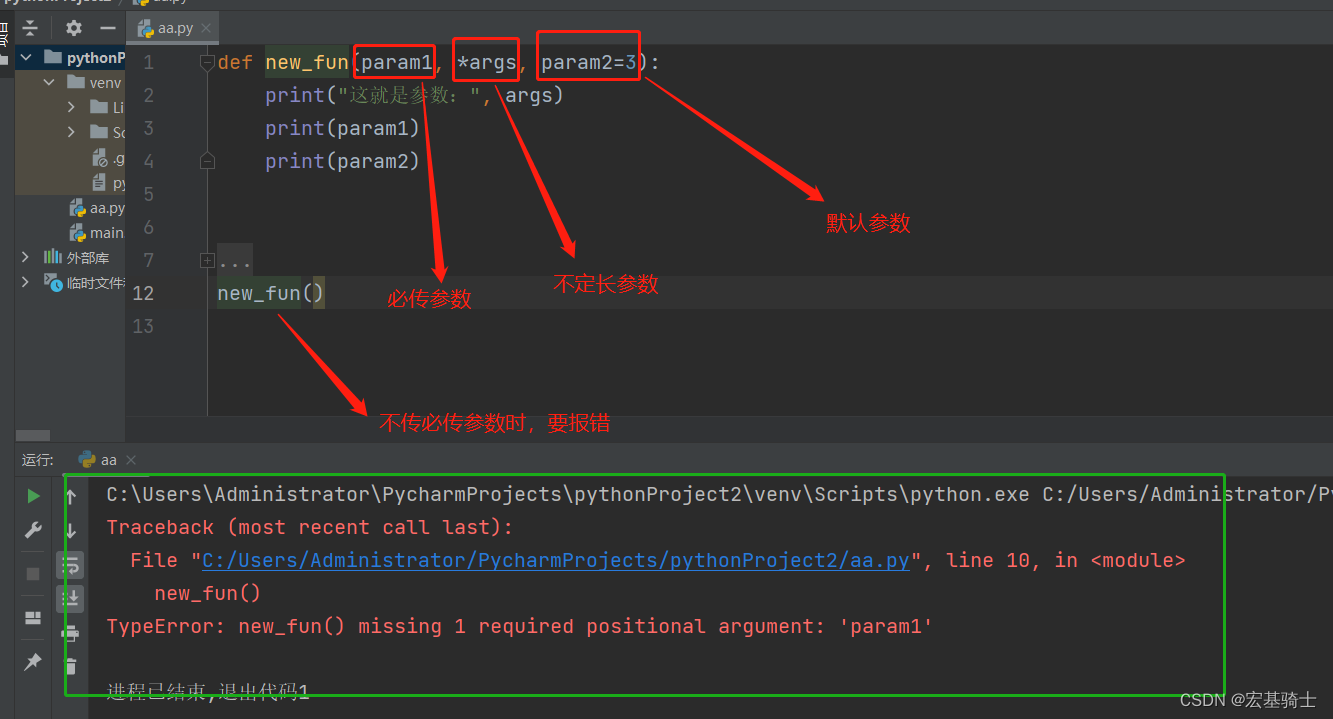Clear the console output with the trash icon

click(x=71, y=665)
